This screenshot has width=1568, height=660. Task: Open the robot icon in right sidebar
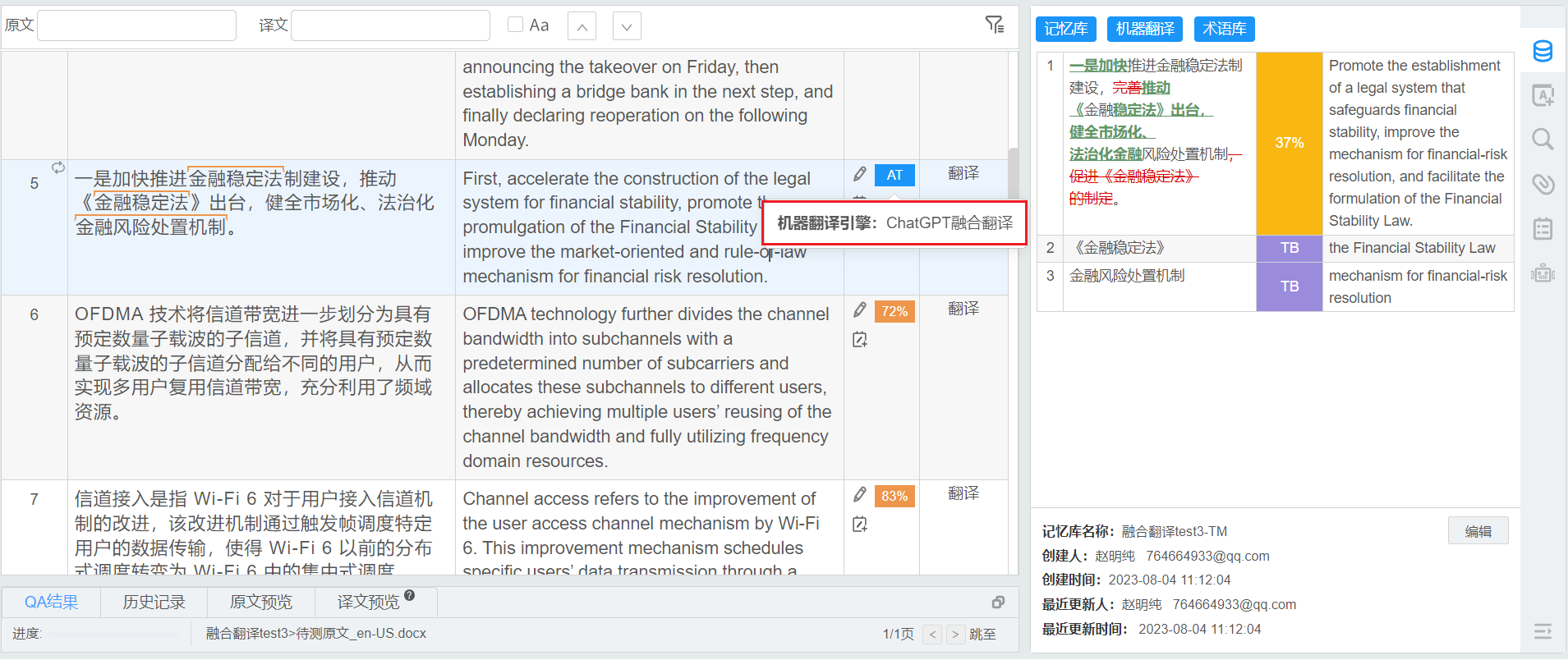pos(1543,273)
